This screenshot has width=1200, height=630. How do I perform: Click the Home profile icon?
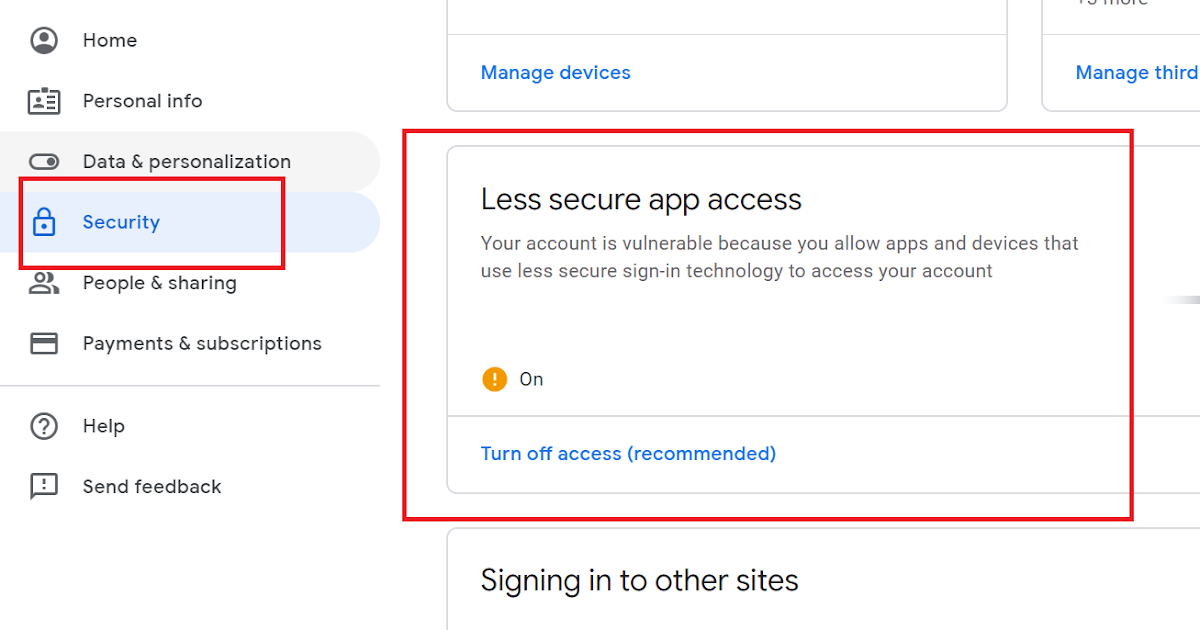[x=44, y=40]
